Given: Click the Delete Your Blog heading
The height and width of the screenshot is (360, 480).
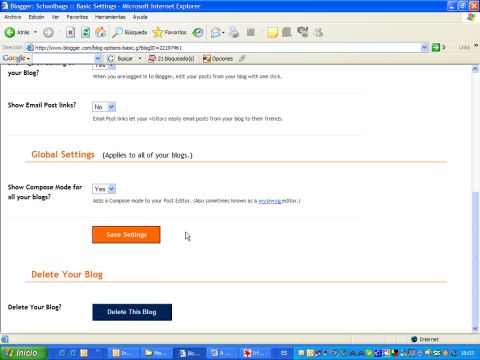Looking at the screenshot, I should click(x=67, y=274).
